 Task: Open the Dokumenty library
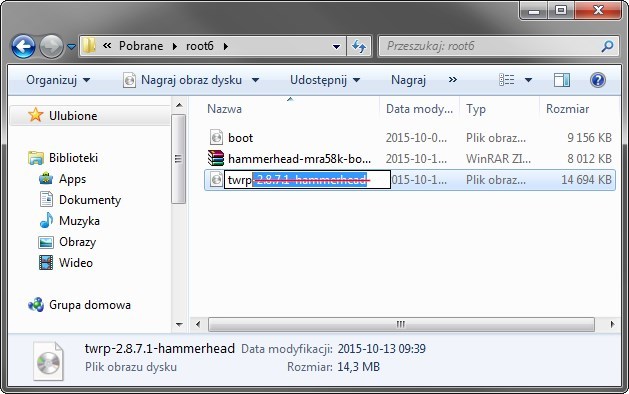90,200
